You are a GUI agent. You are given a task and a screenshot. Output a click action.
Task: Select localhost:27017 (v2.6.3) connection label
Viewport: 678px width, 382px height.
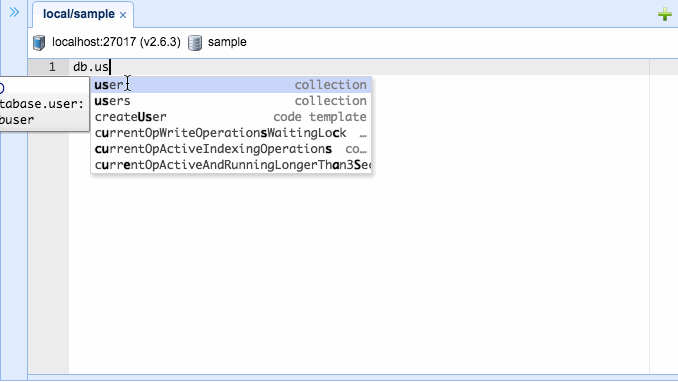click(x=116, y=42)
